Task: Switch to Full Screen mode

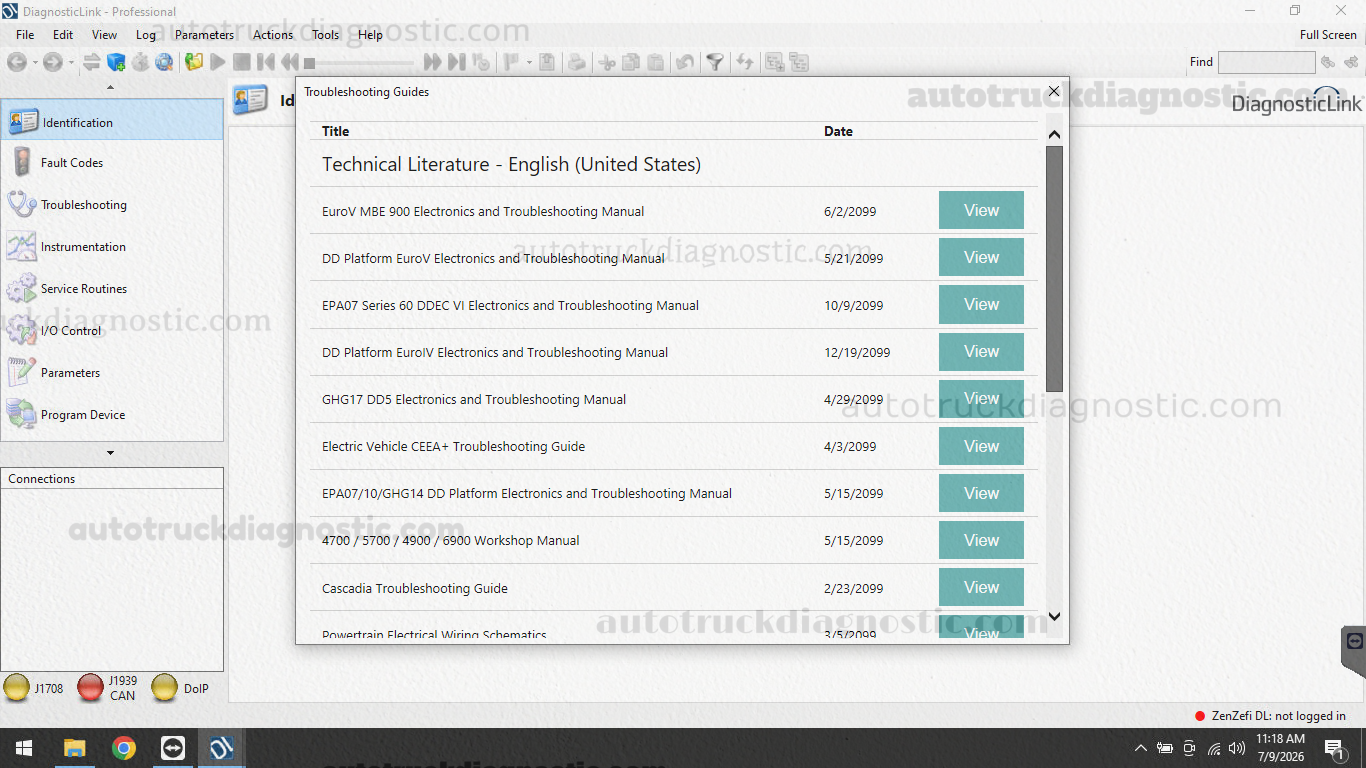Action: [x=1328, y=34]
